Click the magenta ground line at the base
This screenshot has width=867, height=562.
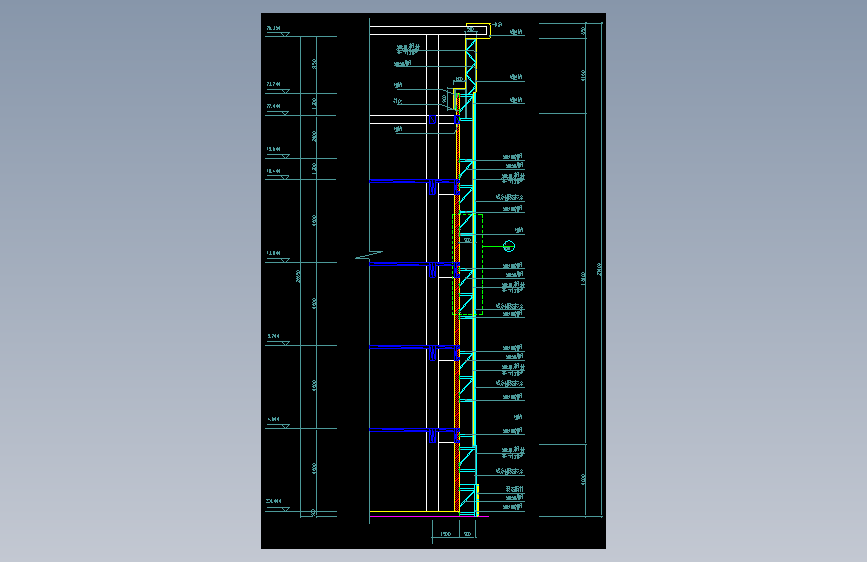[x=429, y=517]
